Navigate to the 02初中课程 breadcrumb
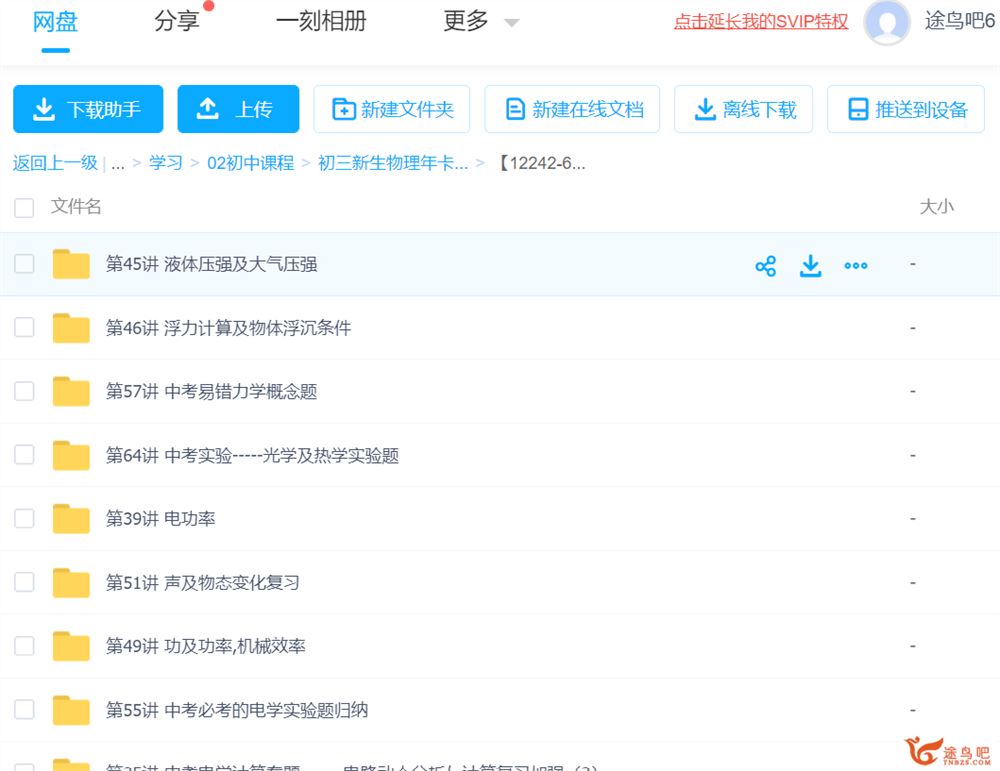 pyautogui.click(x=250, y=163)
